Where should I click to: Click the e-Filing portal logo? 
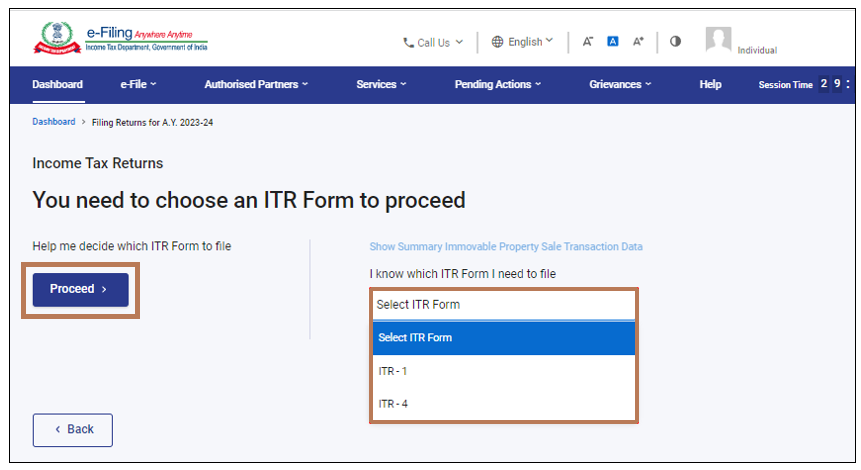(x=122, y=38)
